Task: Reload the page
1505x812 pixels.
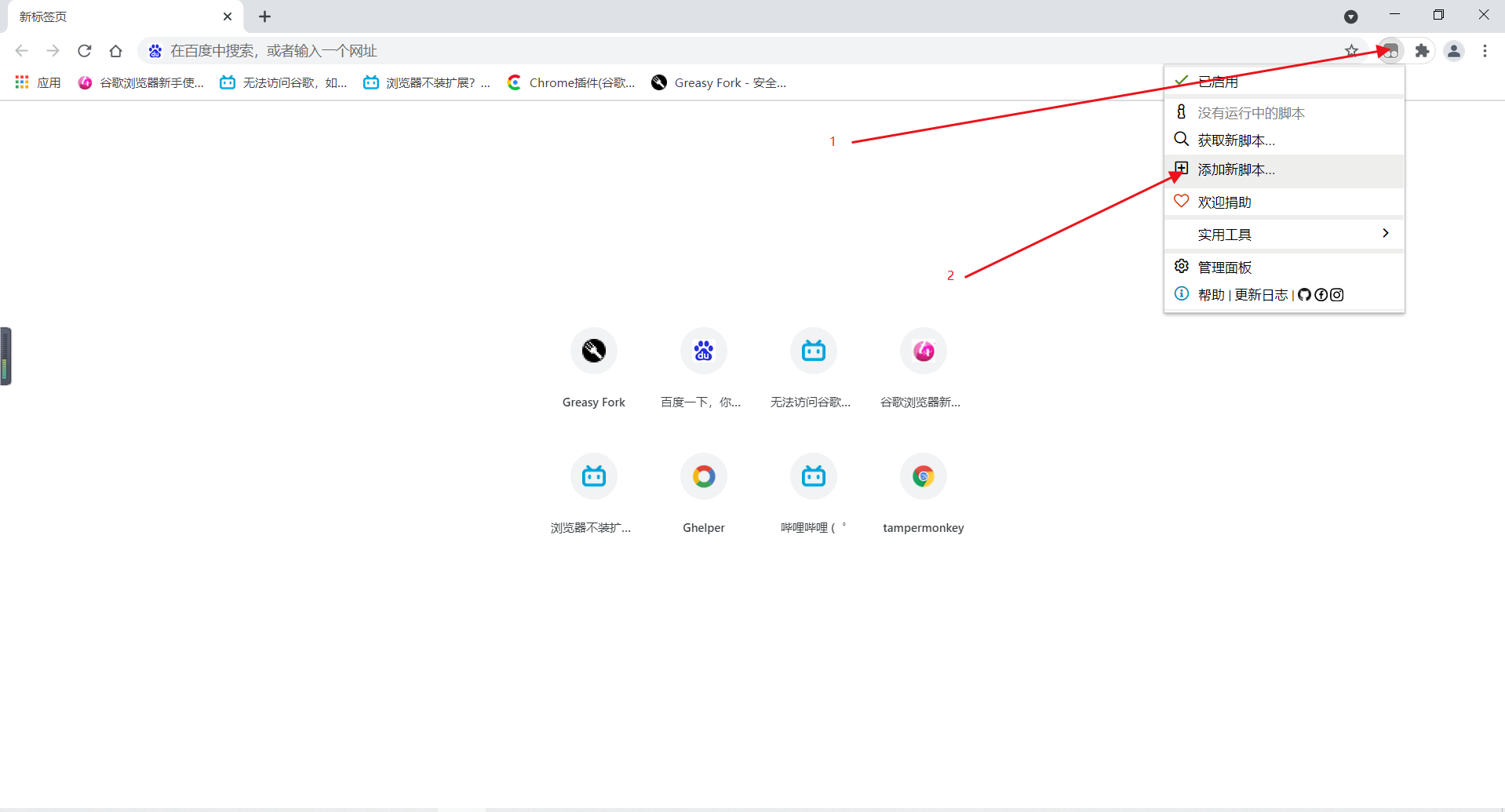Action: click(x=85, y=51)
